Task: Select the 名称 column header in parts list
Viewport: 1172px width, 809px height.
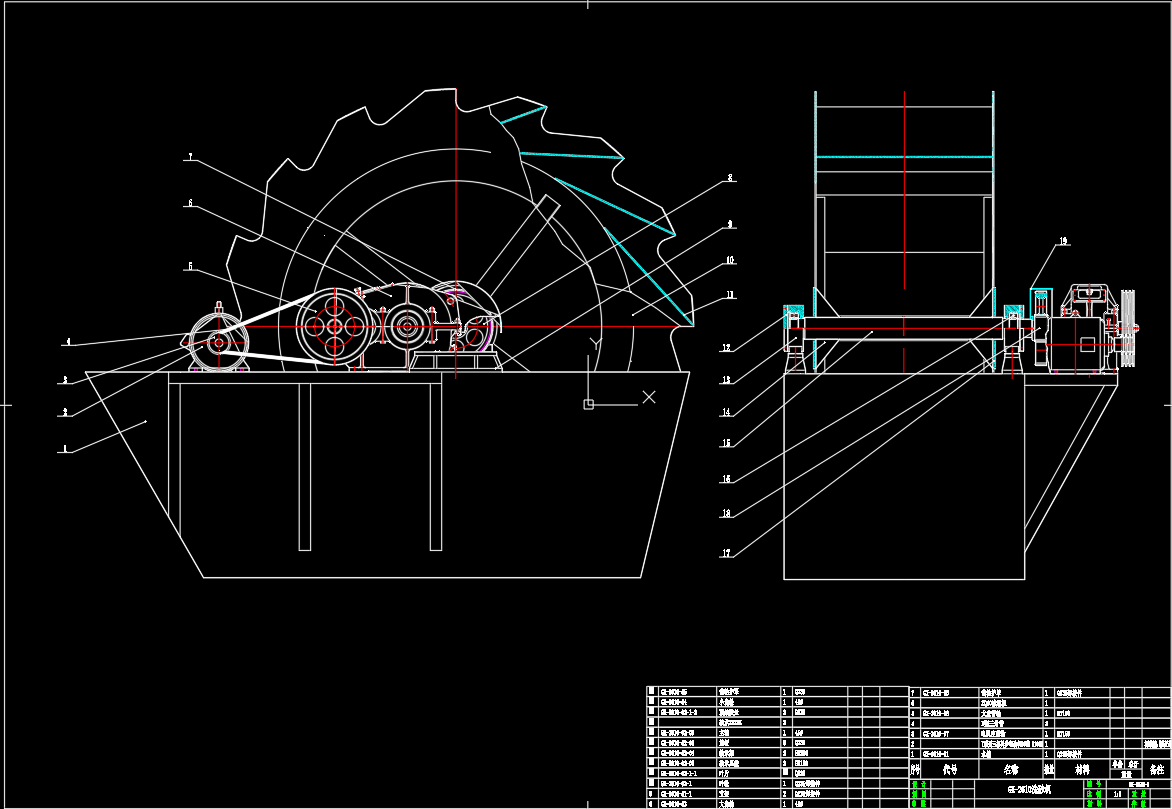Action: (1010, 770)
